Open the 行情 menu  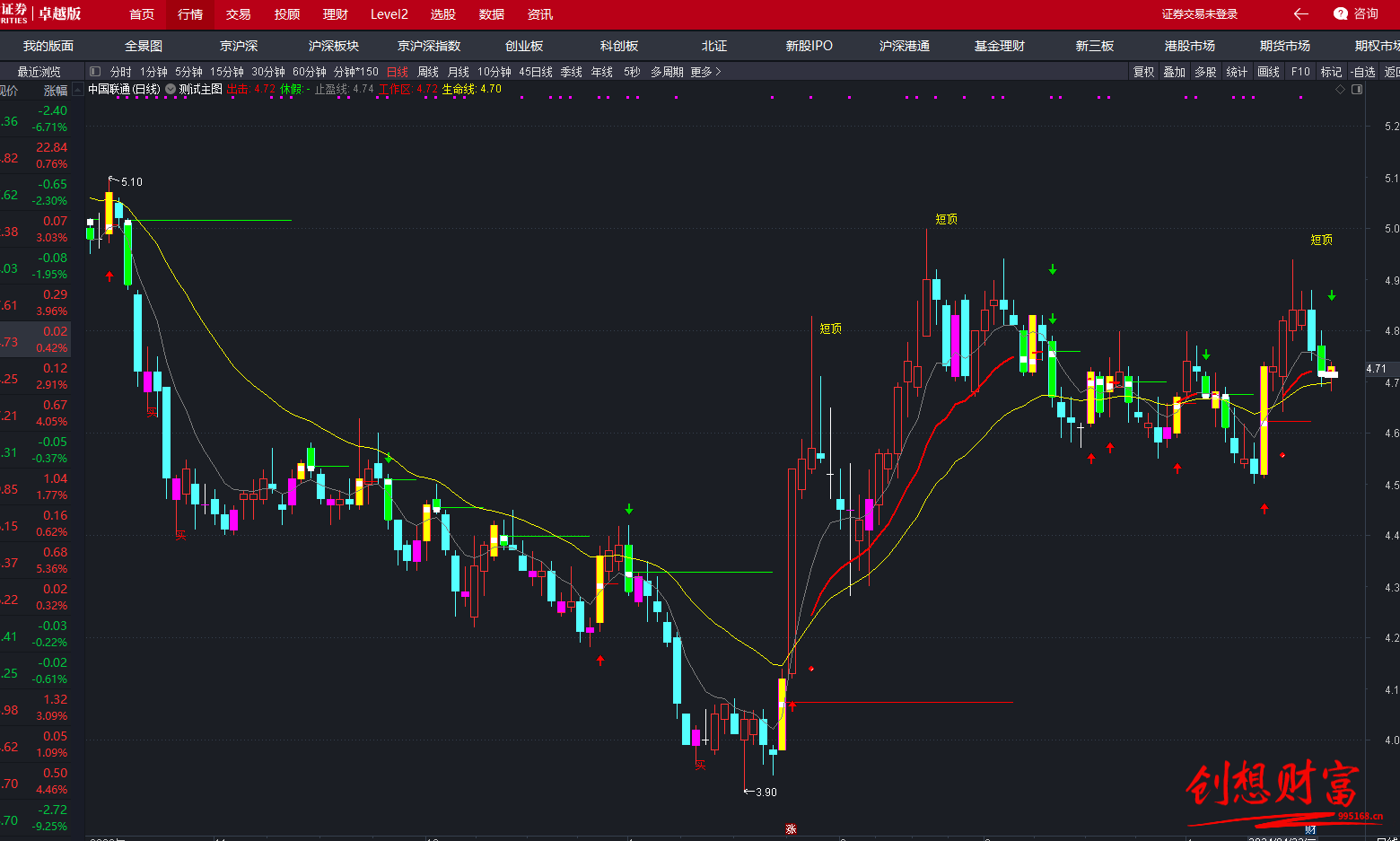[190, 14]
